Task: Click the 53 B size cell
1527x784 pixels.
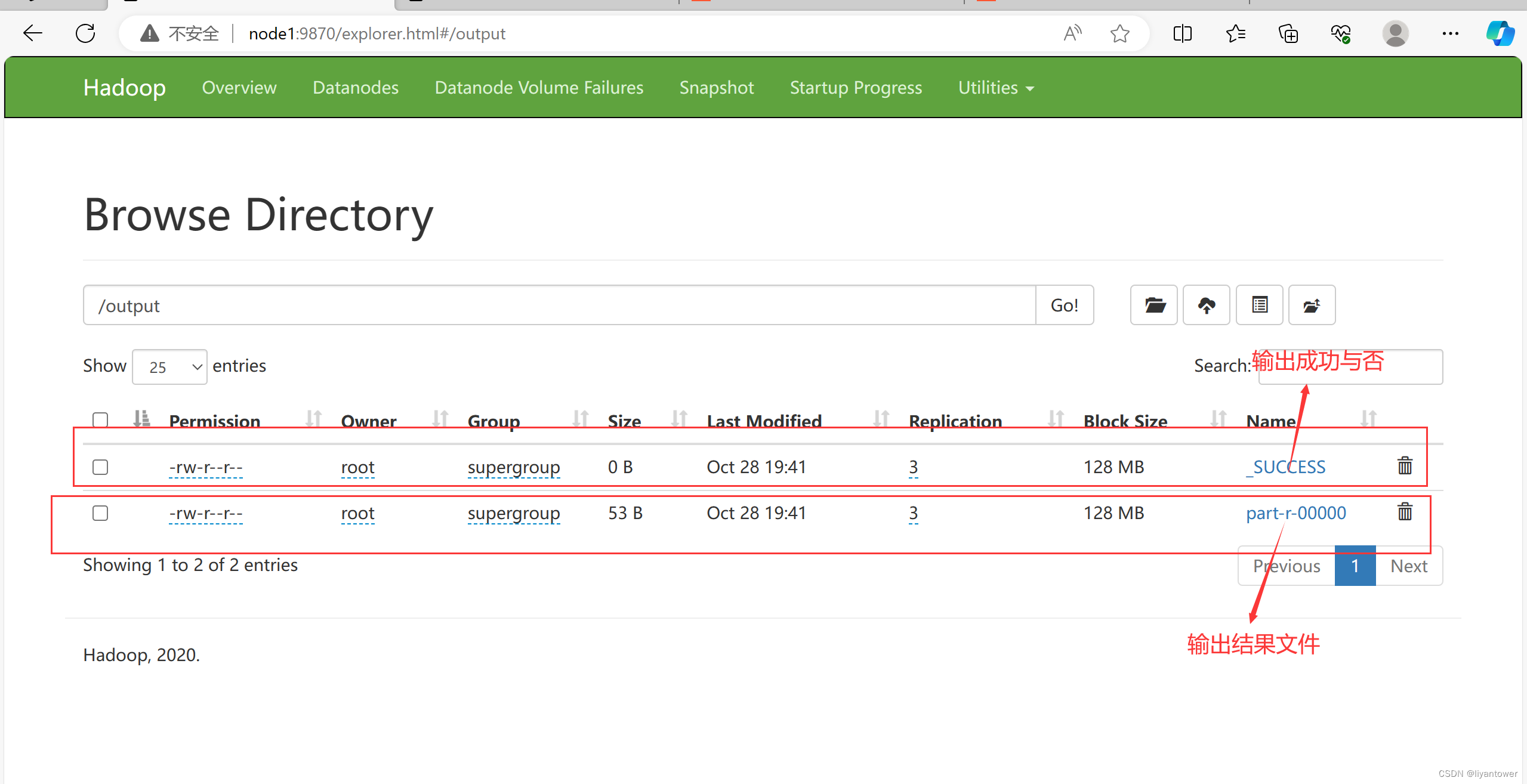Action: (x=625, y=513)
